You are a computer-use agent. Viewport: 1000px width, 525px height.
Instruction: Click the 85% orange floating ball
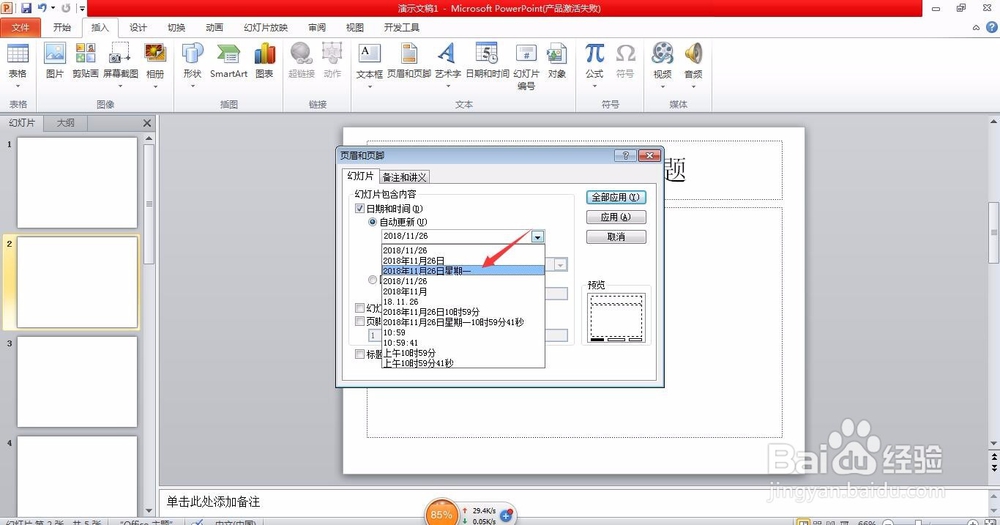click(441, 513)
